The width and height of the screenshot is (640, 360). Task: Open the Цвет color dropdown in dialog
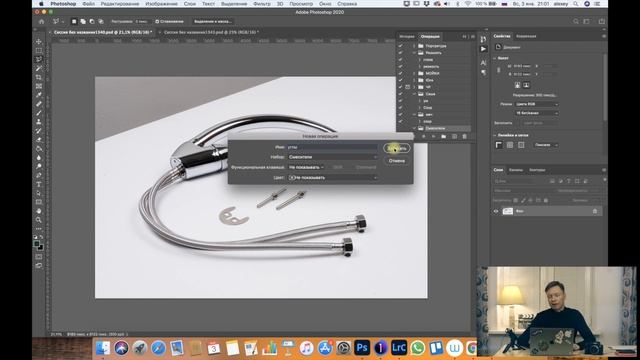(332, 178)
